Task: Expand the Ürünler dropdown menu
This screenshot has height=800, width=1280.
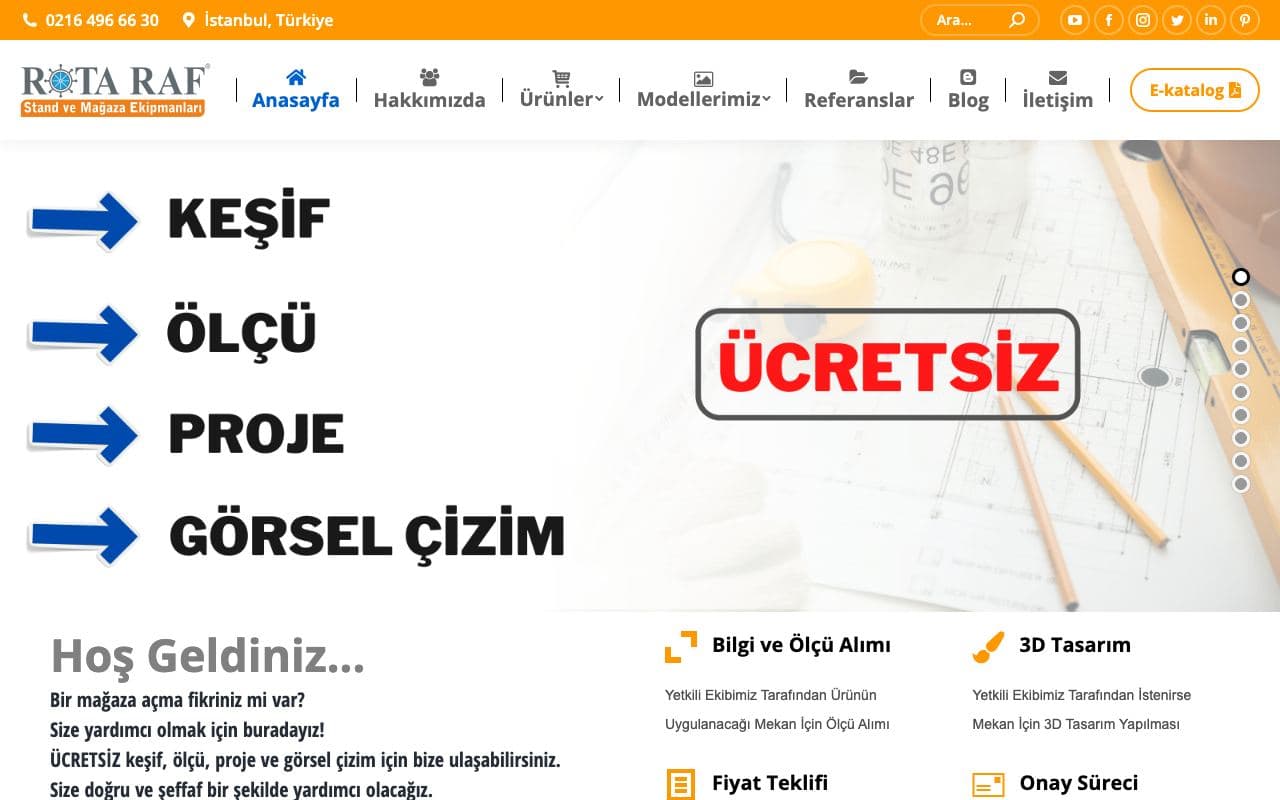Action: (561, 89)
